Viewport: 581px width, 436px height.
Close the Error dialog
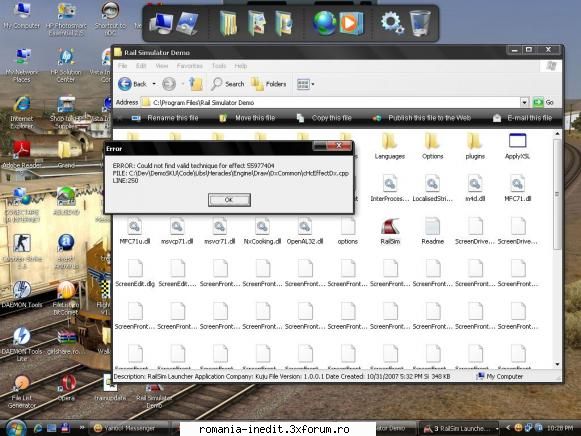338,146
